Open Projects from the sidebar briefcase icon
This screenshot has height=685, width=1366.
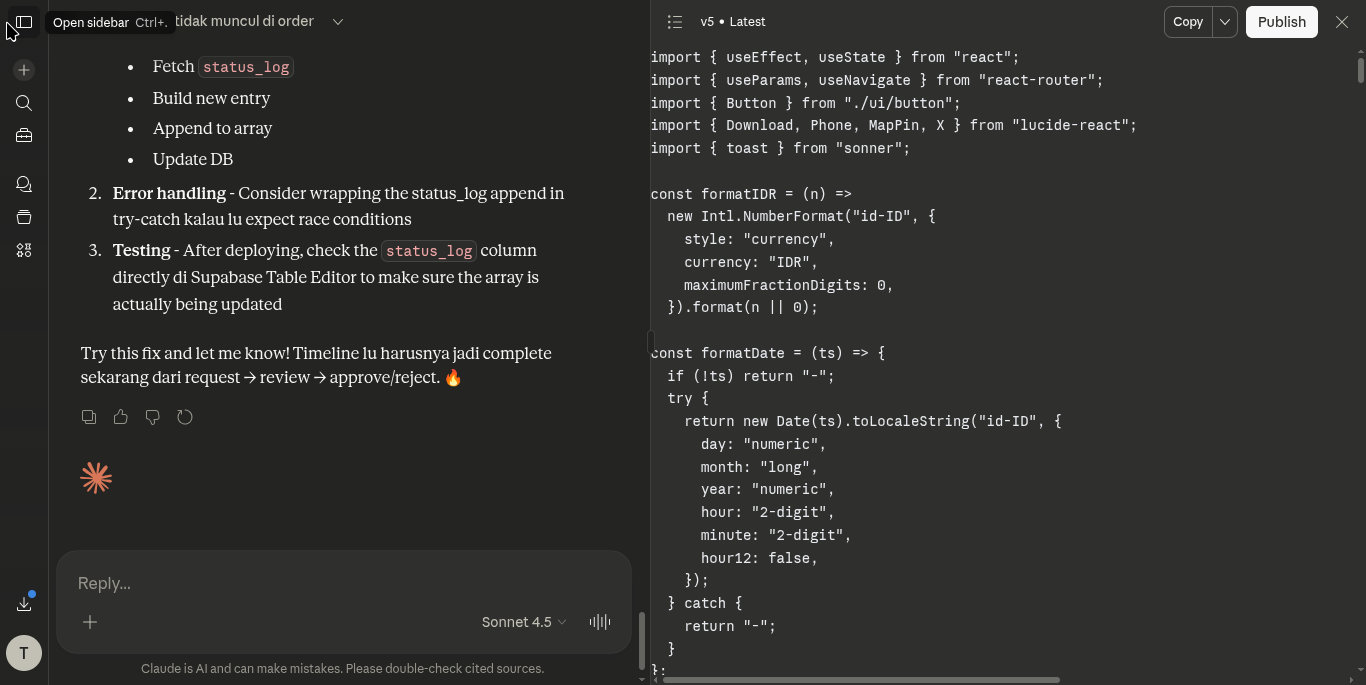point(23,135)
